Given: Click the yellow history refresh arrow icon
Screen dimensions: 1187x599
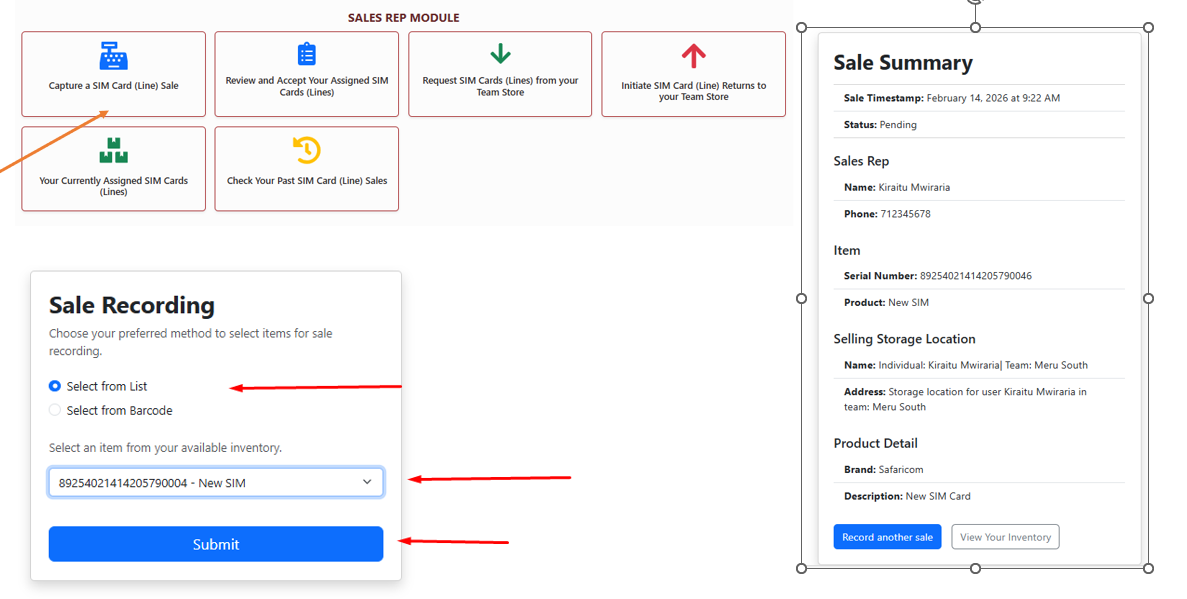Looking at the screenshot, I should 306,150.
